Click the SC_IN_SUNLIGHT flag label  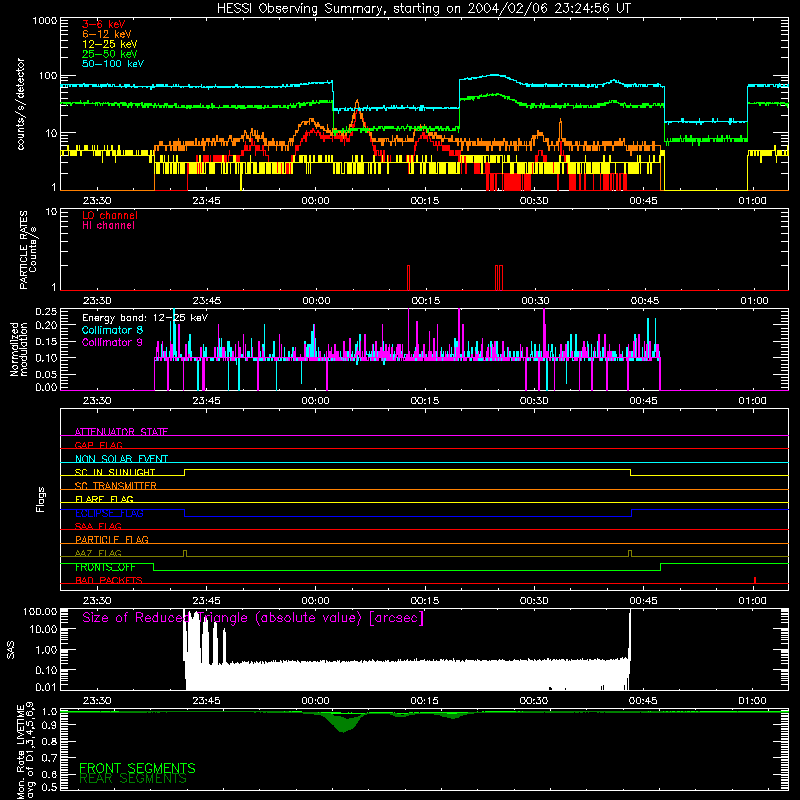[115, 472]
